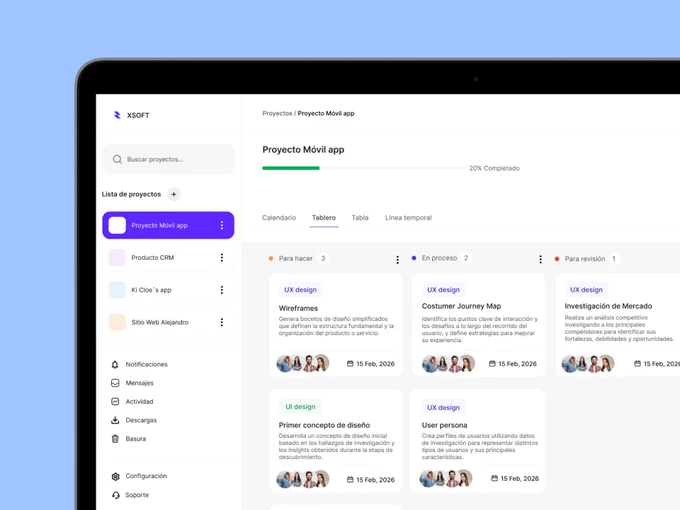Open the Wireframes card title
The height and width of the screenshot is (510, 680).
pos(298,308)
